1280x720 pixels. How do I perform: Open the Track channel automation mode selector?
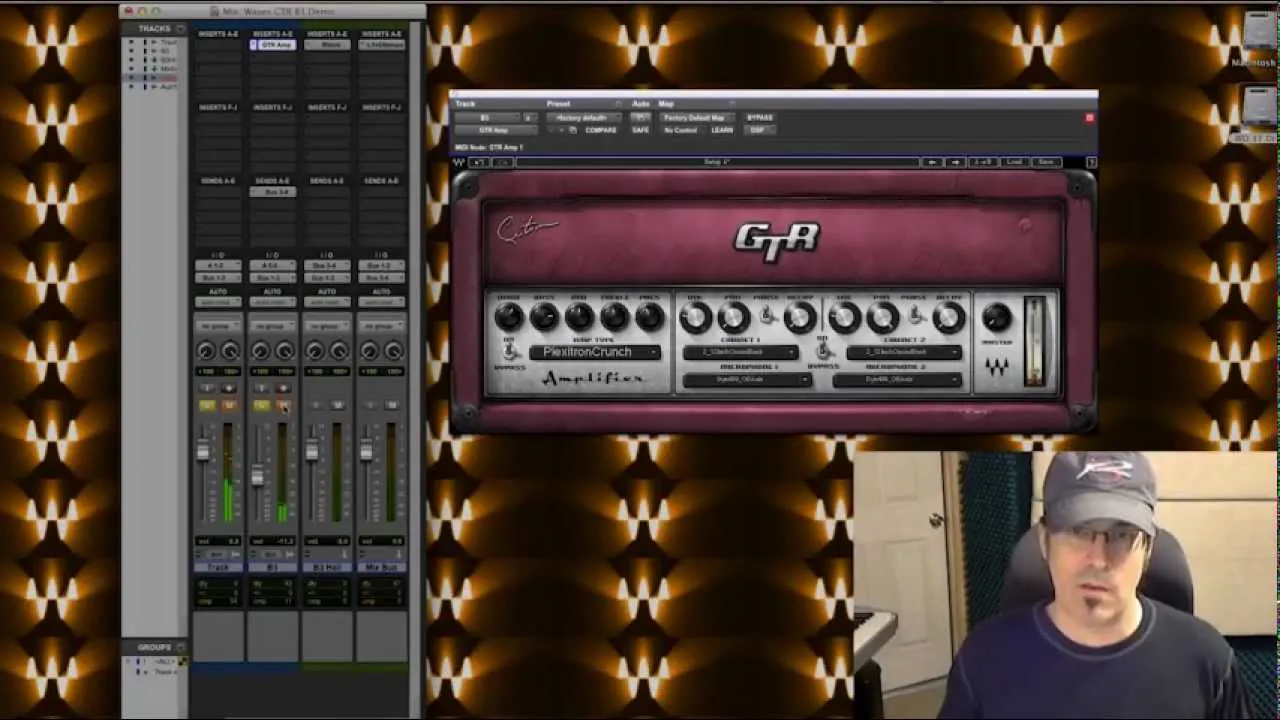[x=217, y=302]
